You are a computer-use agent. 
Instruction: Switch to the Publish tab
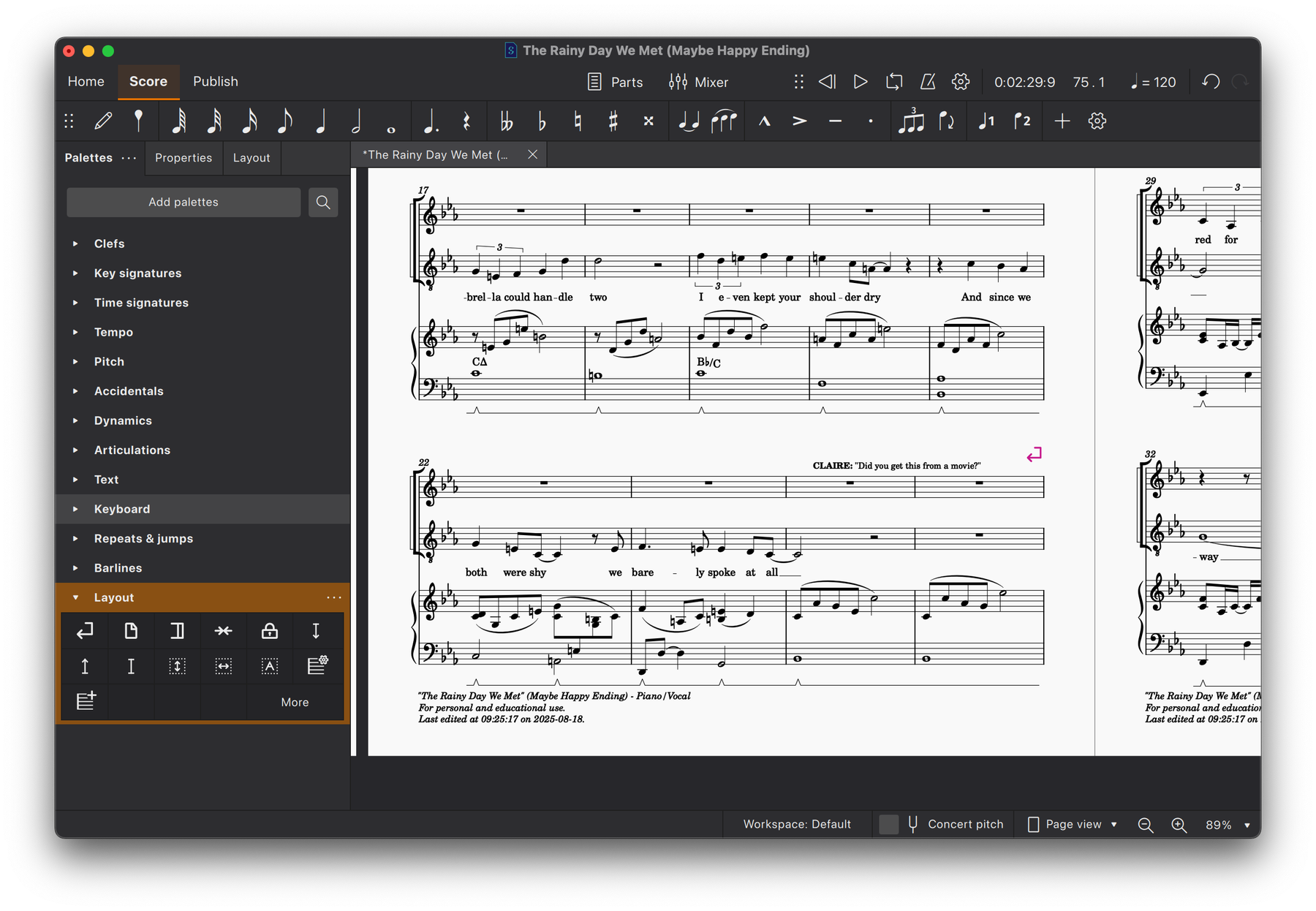(215, 81)
